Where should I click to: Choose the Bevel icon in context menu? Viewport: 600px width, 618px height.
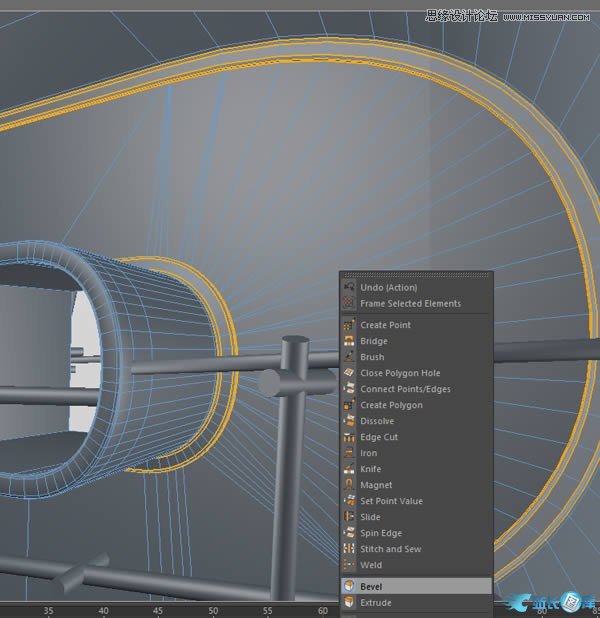coord(349,586)
